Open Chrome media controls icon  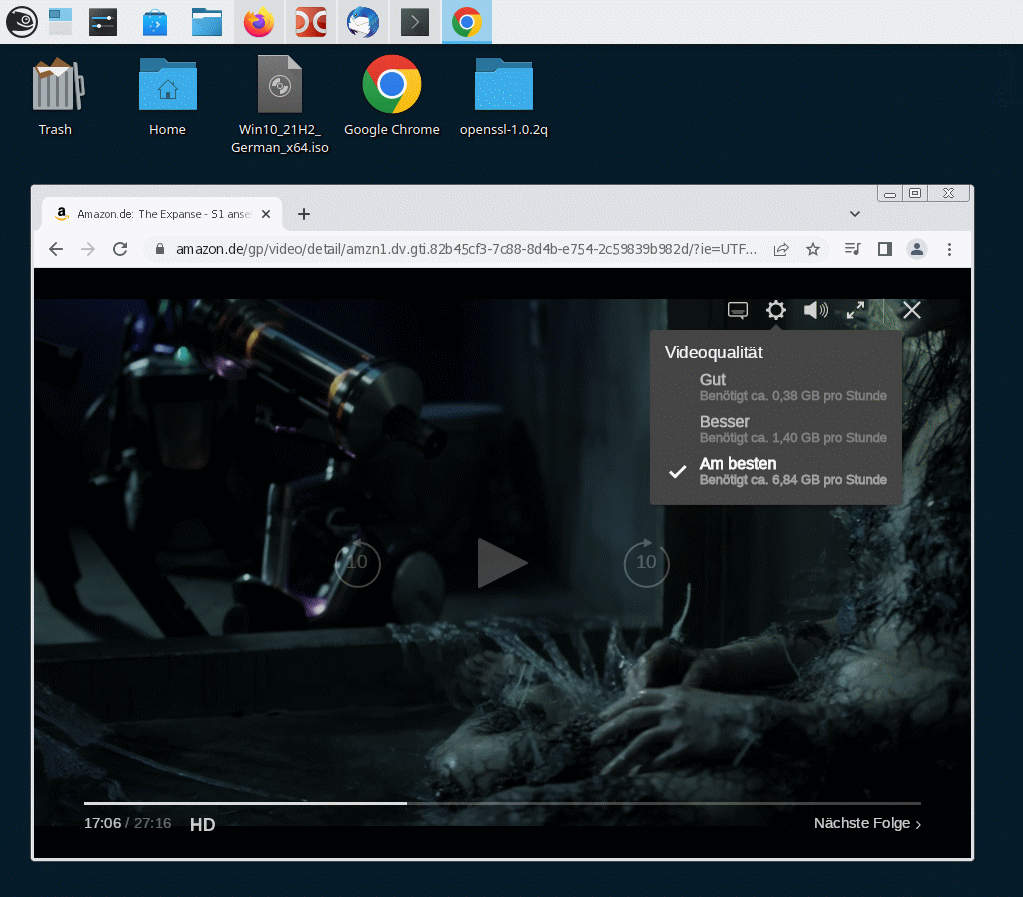pyautogui.click(x=853, y=249)
